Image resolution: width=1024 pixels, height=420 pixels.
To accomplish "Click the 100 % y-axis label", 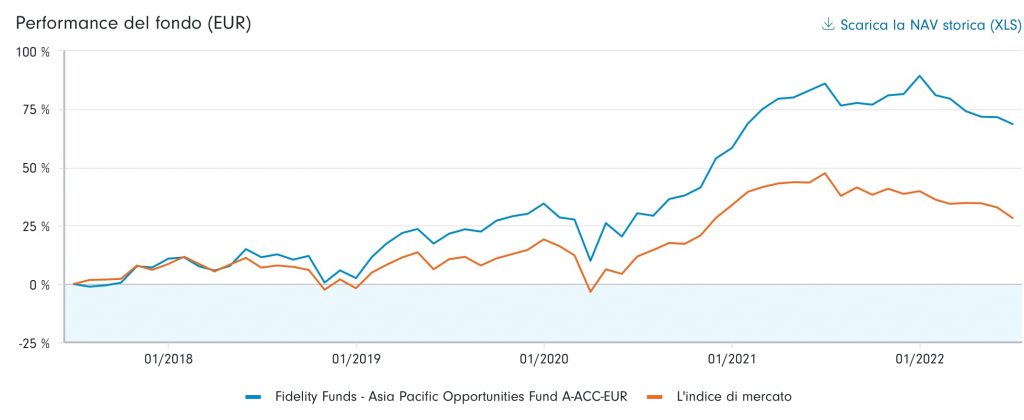I will point(32,52).
